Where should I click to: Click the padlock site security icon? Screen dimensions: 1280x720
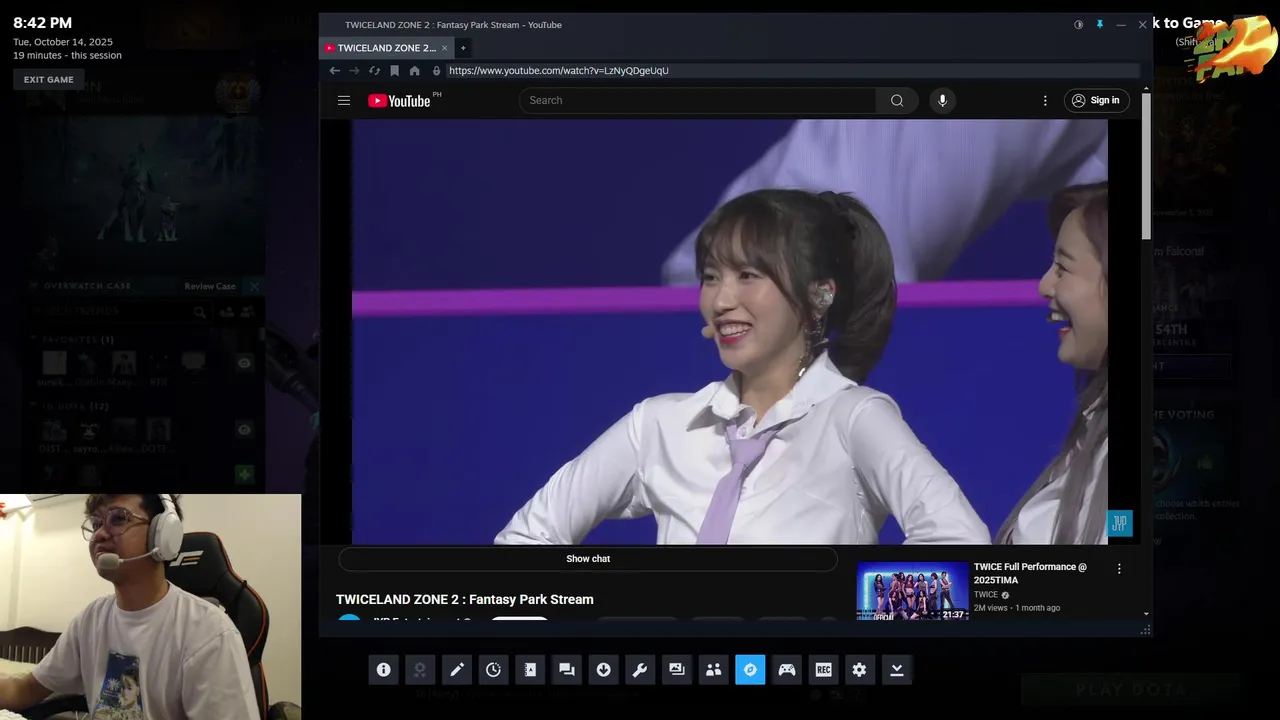click(x=436, y=71)
